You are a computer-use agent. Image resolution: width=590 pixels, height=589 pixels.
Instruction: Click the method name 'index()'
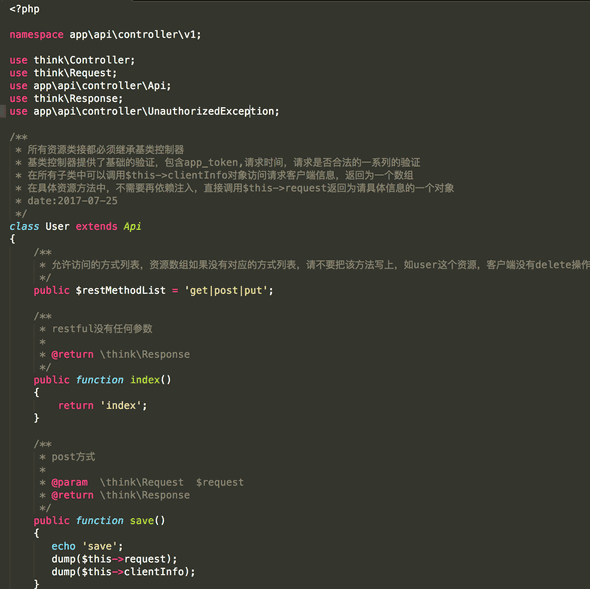pos(151,380)
